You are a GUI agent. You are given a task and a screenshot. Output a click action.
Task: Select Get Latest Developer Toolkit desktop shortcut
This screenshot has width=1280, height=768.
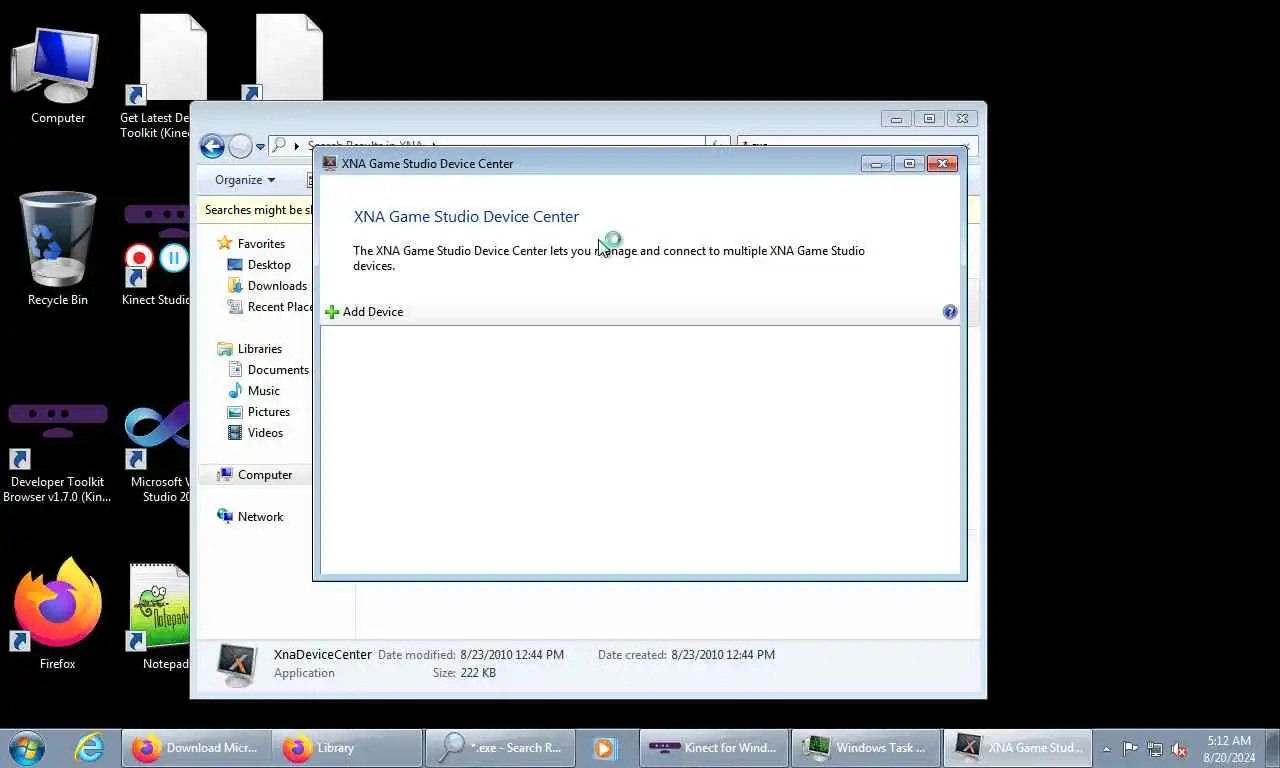pyautogui.click(x=155, y=77)
